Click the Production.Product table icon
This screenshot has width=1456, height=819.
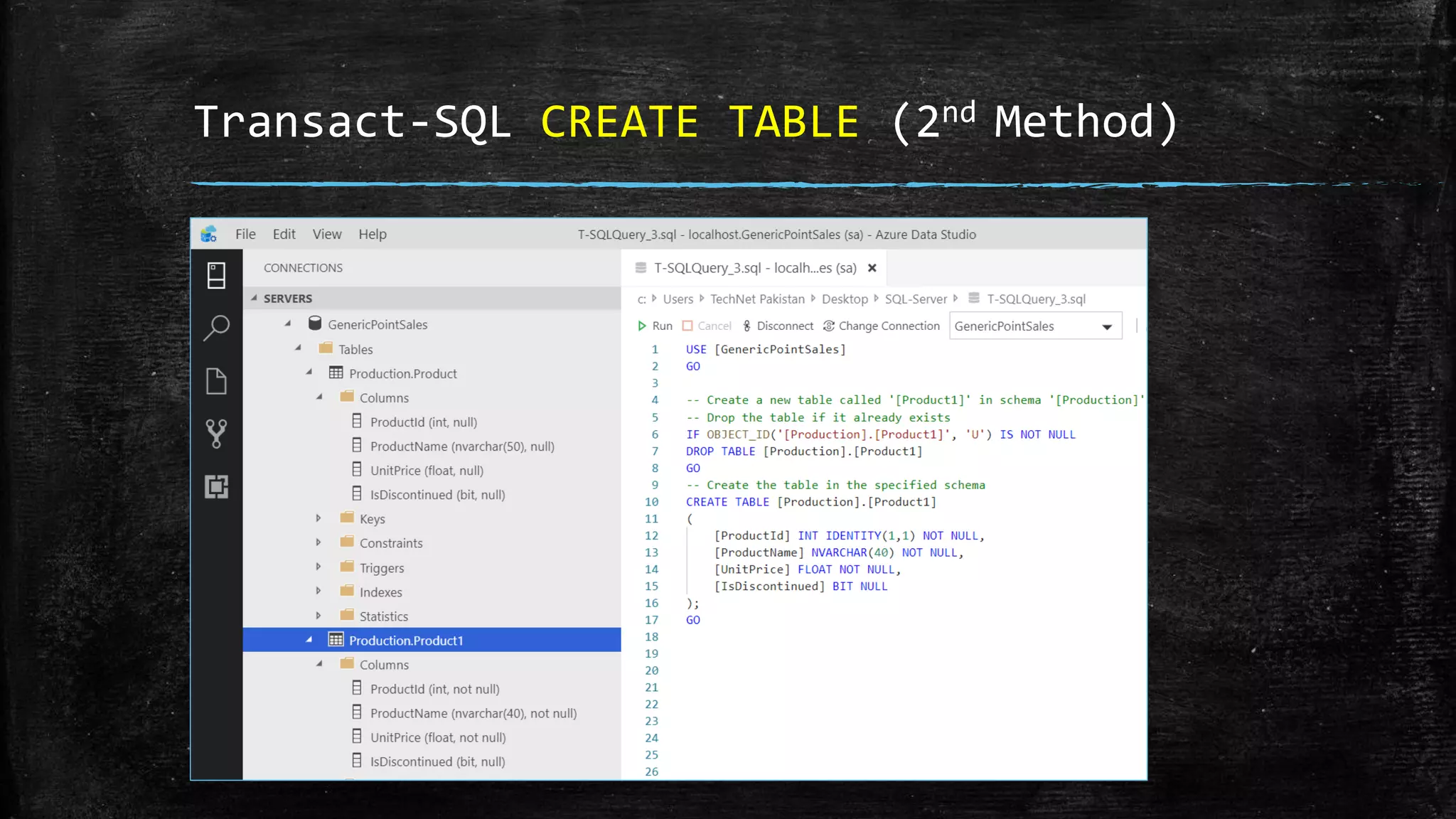pos(336,373)
